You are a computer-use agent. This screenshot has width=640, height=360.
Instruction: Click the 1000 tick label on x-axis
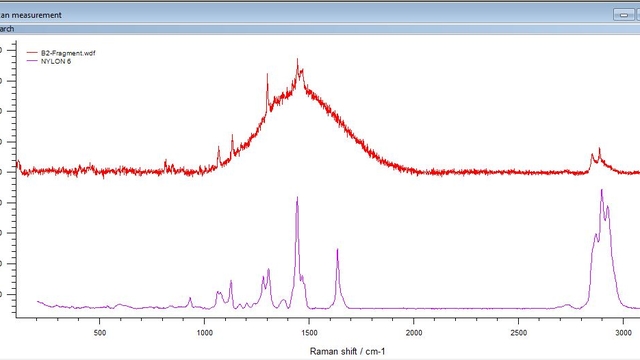[x=204, y=333]
